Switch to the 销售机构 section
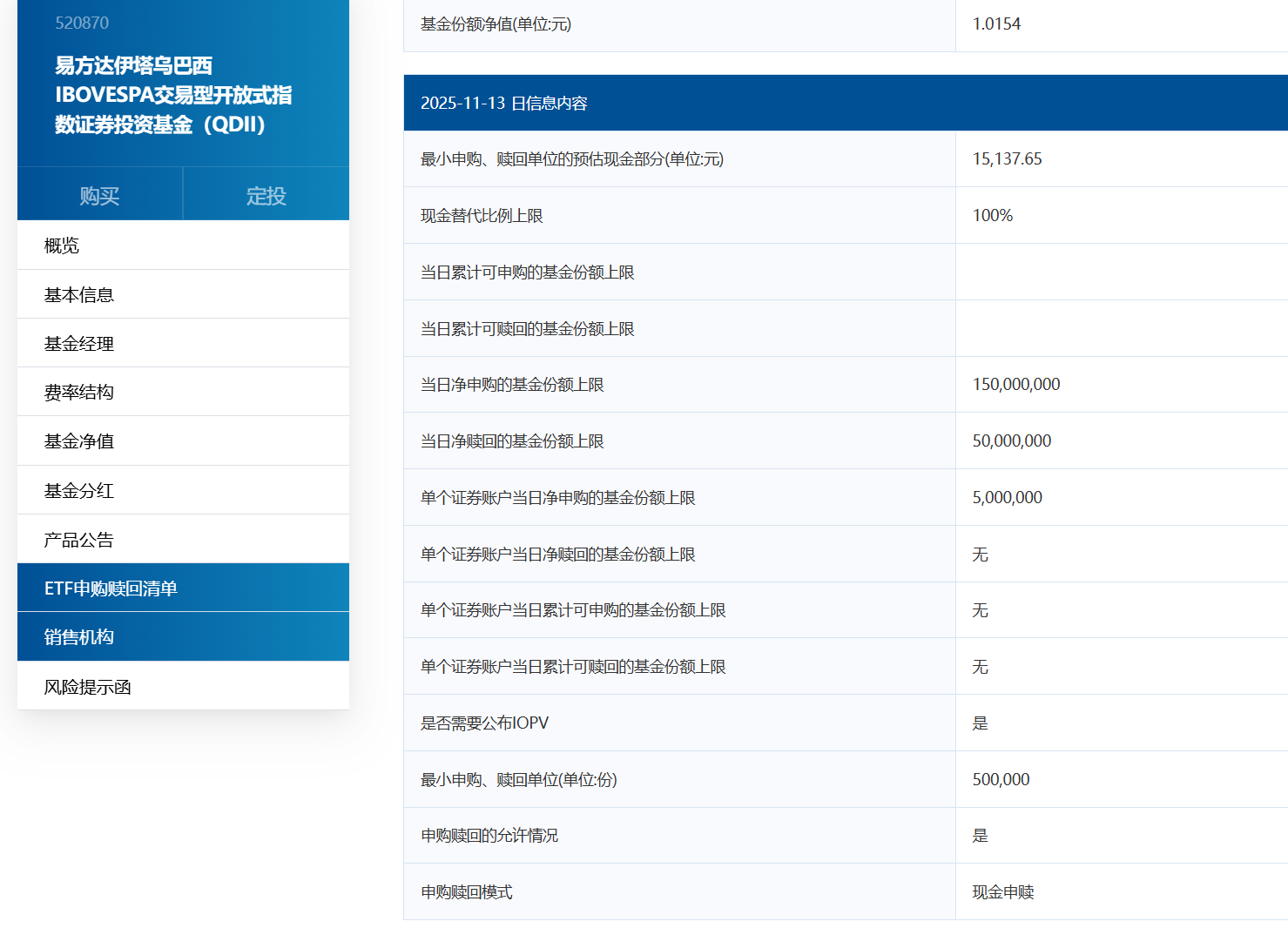This screenshot has height=928, width=1288. [79, 637]
